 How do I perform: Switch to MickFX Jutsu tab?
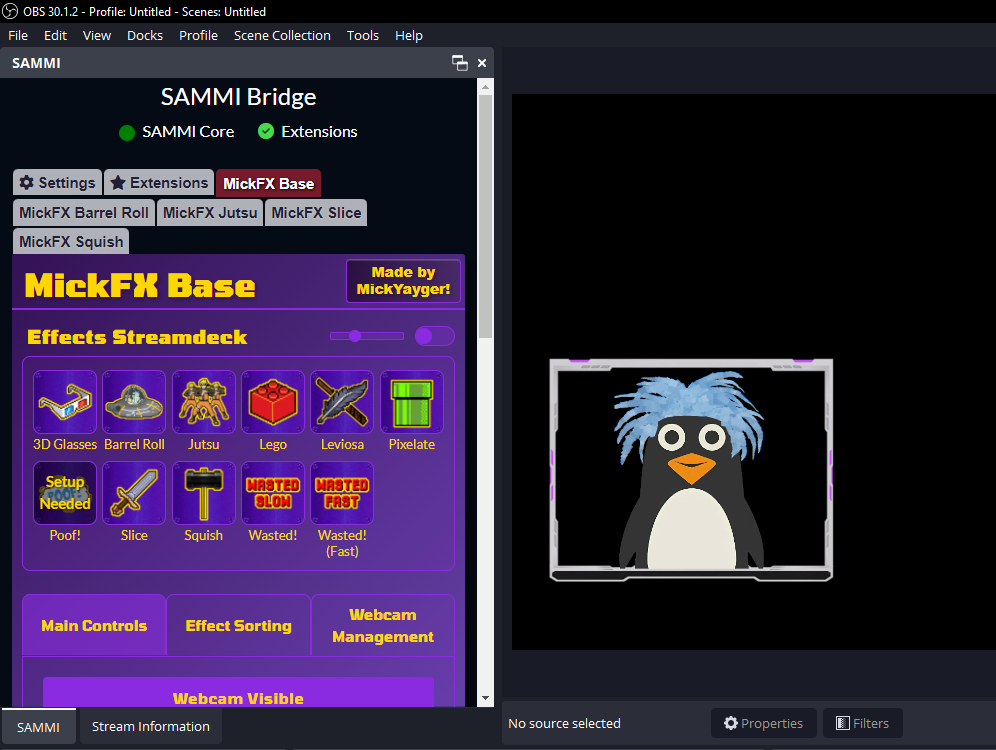210,213
